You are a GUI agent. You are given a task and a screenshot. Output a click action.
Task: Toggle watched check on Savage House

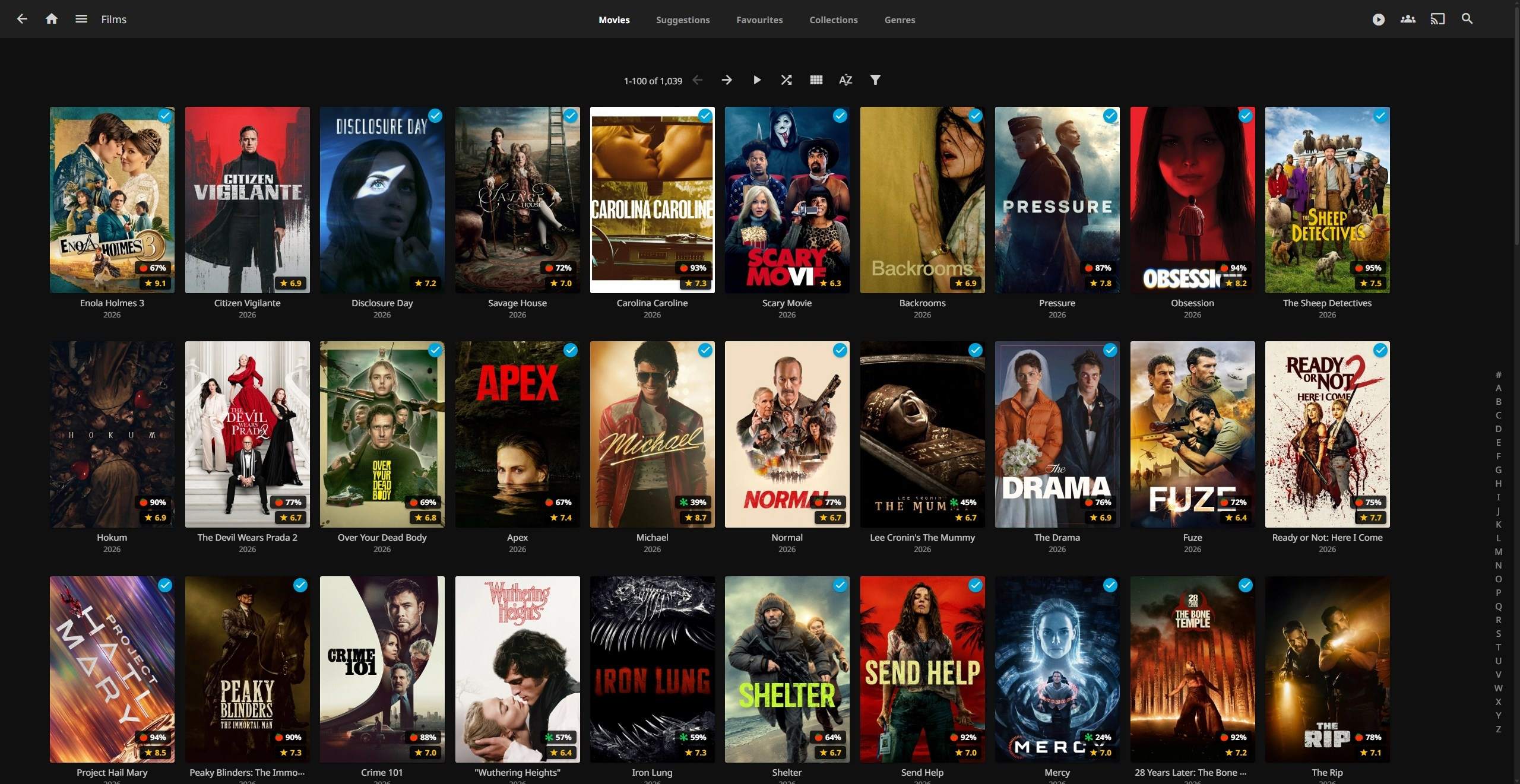571,116
